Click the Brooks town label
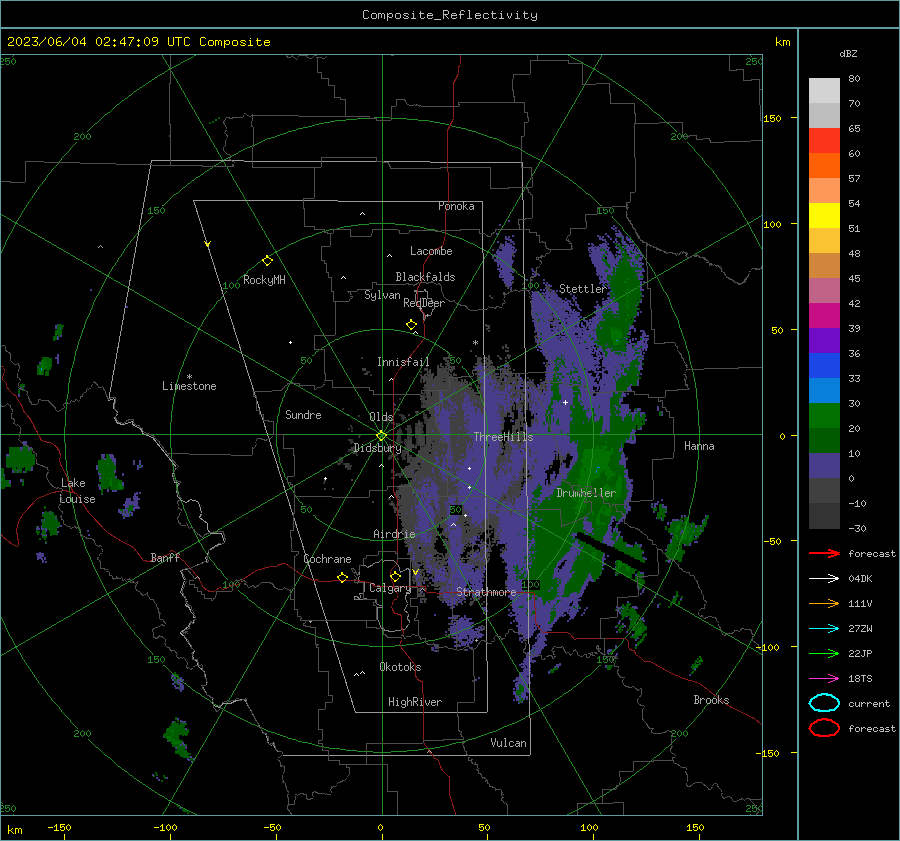 [x=711, y=700]
